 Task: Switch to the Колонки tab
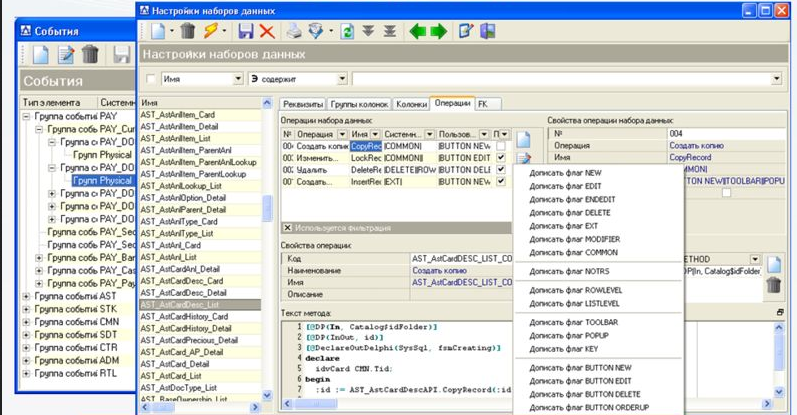(411, 104)
